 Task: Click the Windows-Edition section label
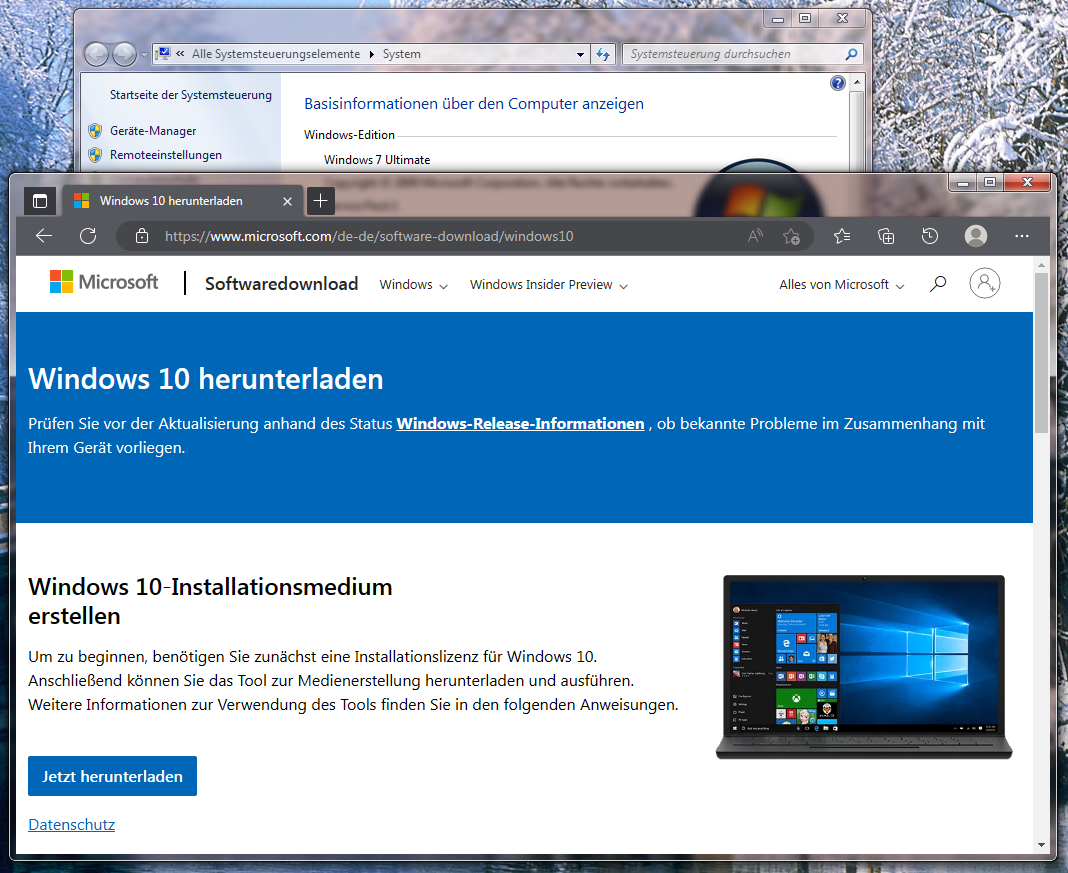point(349,135)
